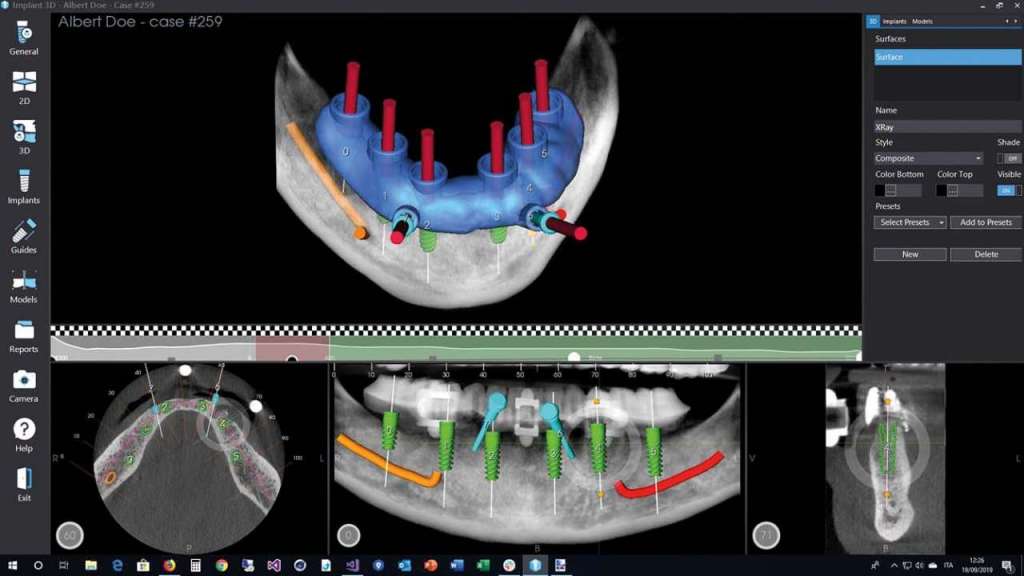Image resolution: width=1024 pixels, height=576 pixels.
Task: Open the Windows Start menu
Action: [12, 566]
